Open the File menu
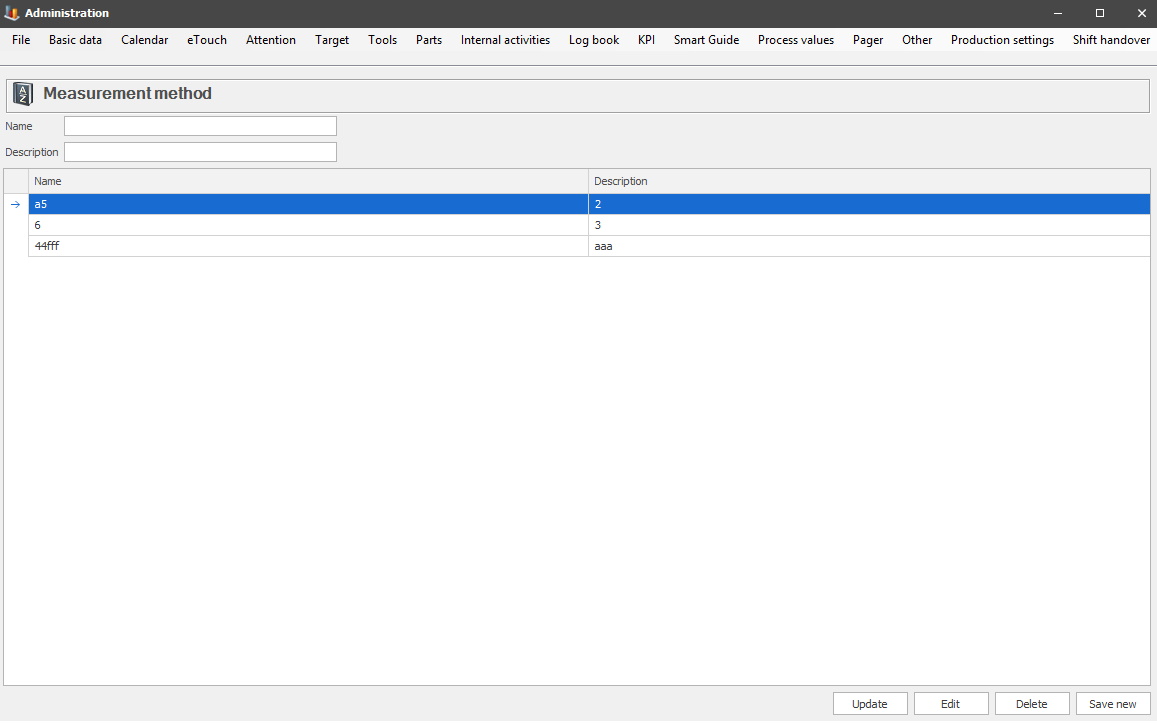Screen dimensions: 1157x723 21,40
